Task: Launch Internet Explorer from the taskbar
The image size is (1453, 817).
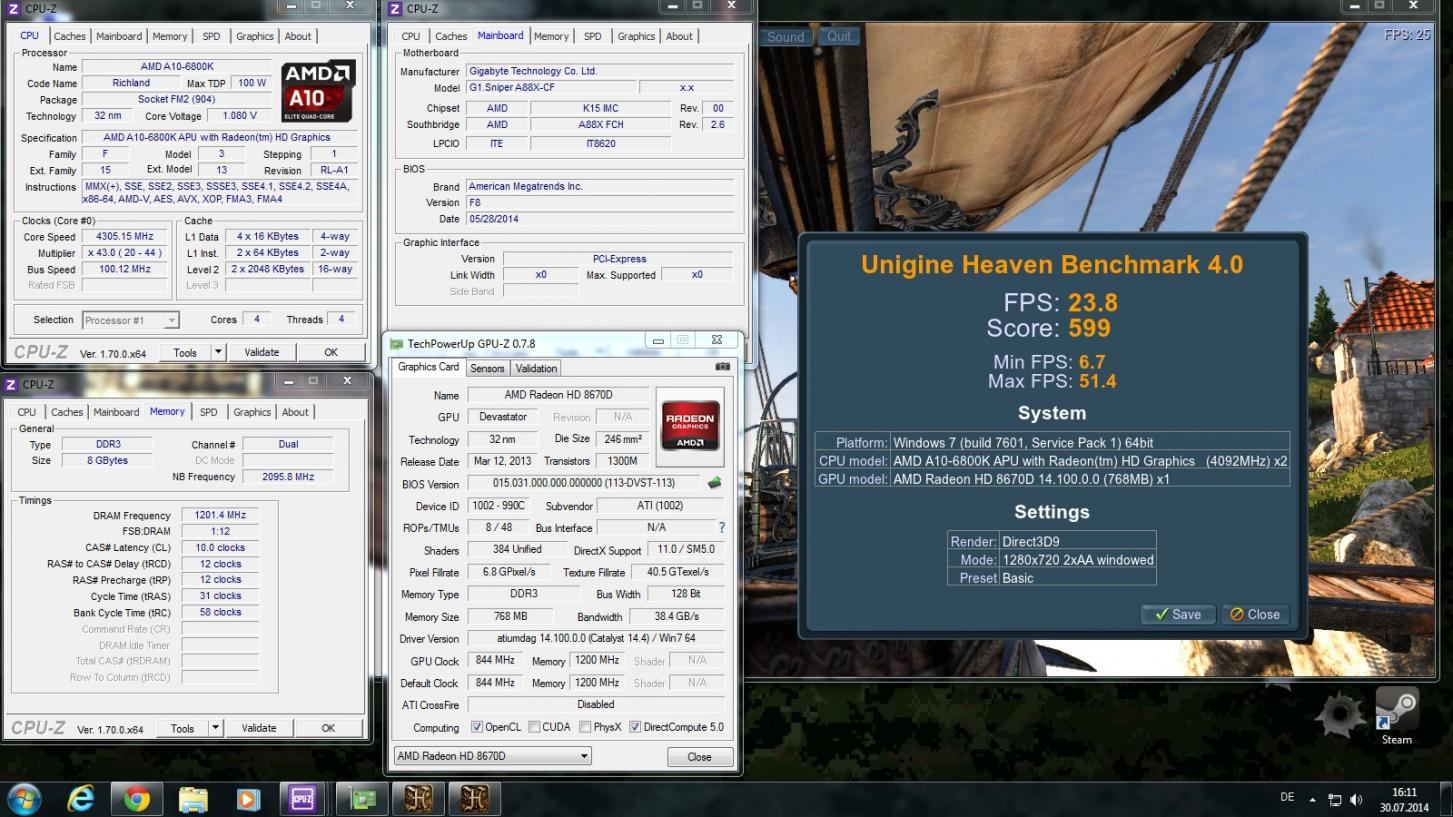Action: pyautogui.click(x=81, y=799)
